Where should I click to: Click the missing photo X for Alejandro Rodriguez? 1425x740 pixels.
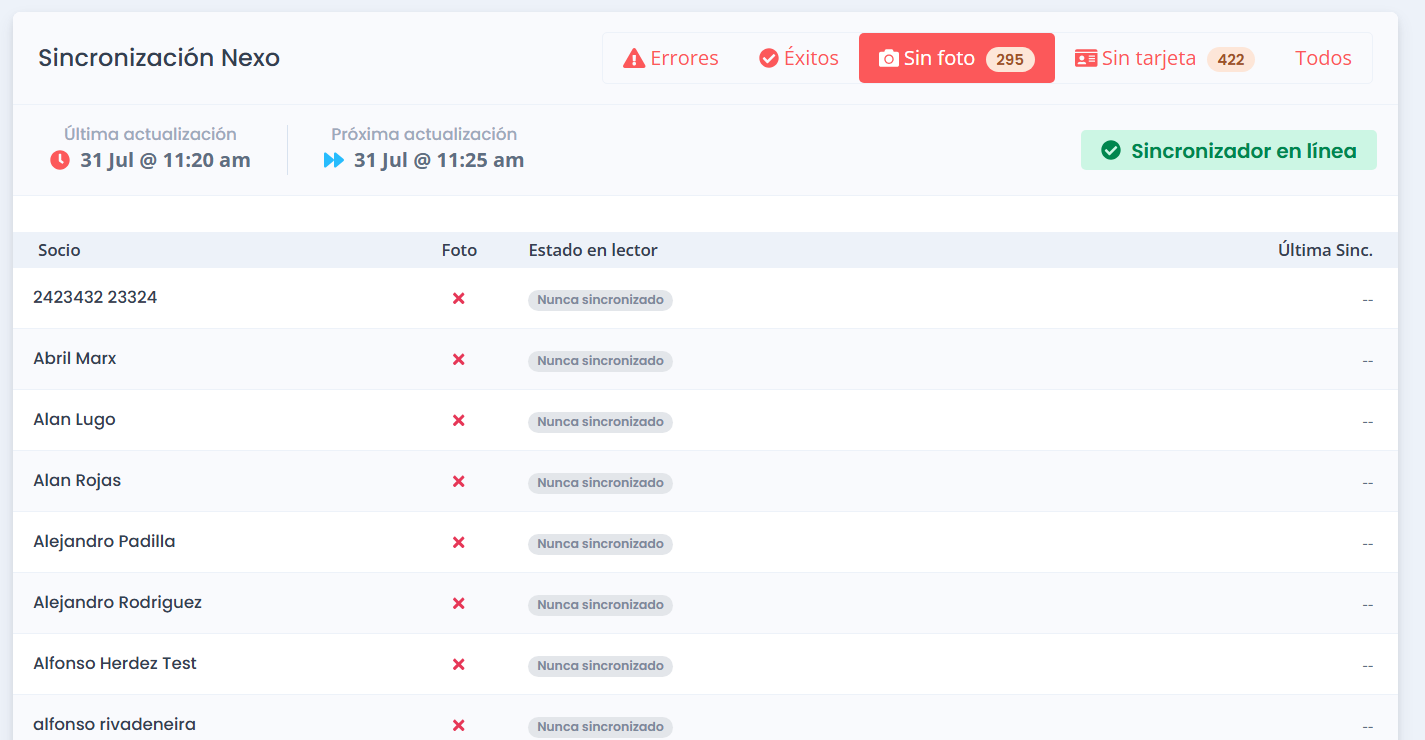click(459, 603)
